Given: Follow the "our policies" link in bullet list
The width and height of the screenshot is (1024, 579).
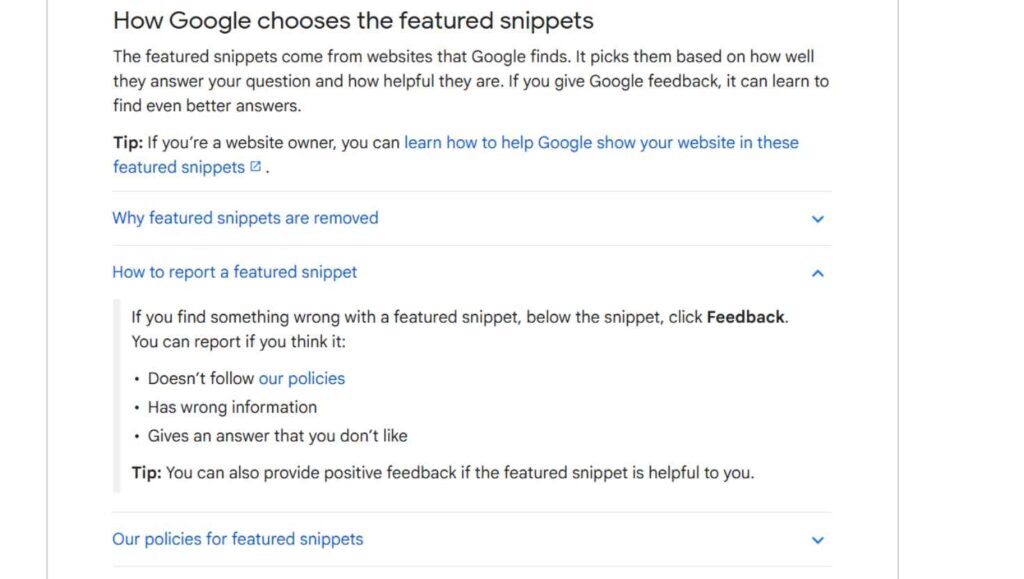Looking at the screenshot, I should pyautogui.click(x=301, y=378).
